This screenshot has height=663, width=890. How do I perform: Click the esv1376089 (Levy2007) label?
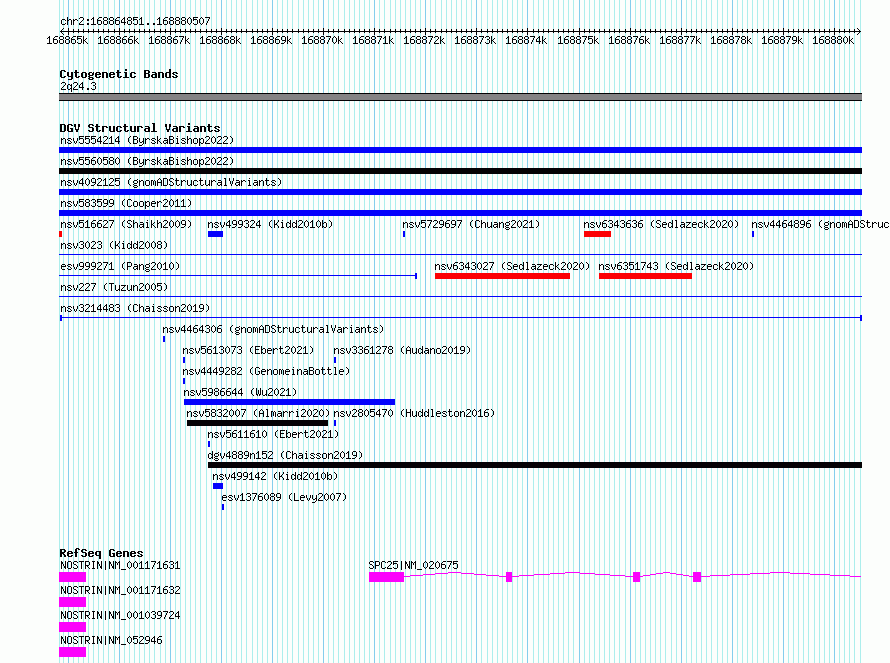coord(284,497)
